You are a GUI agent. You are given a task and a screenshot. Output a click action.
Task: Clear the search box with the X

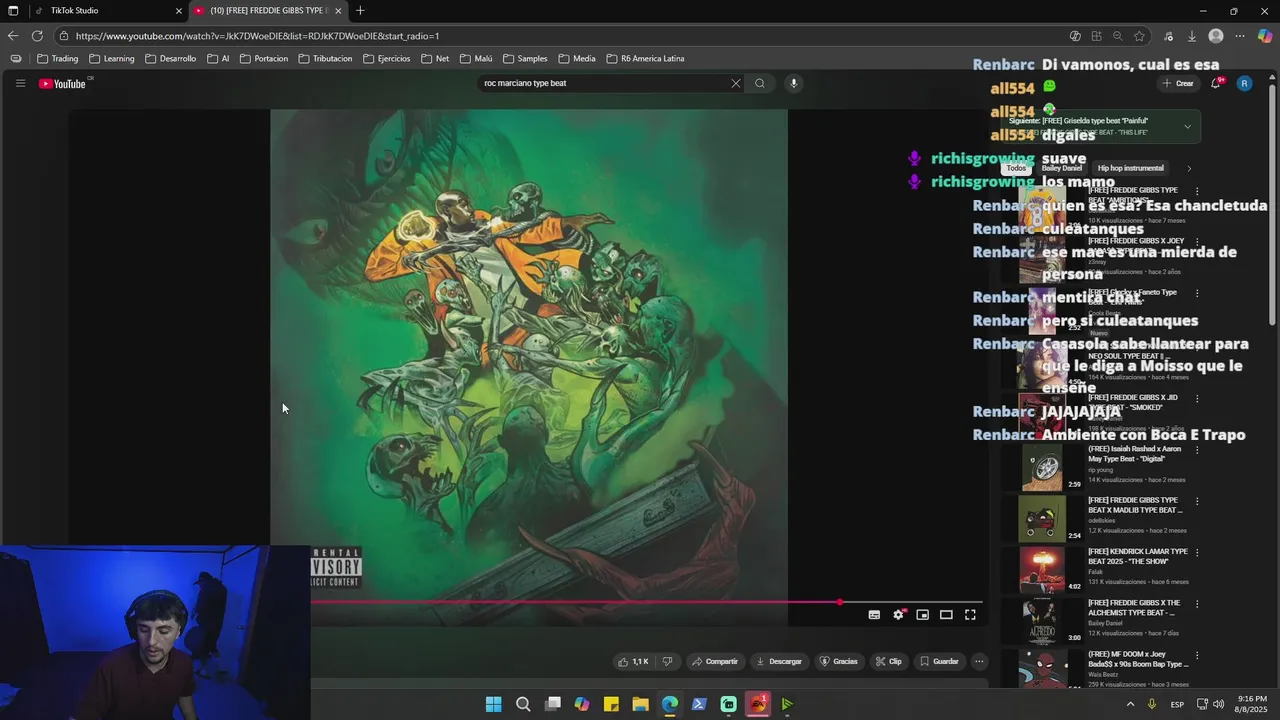(x=736, y=83)
